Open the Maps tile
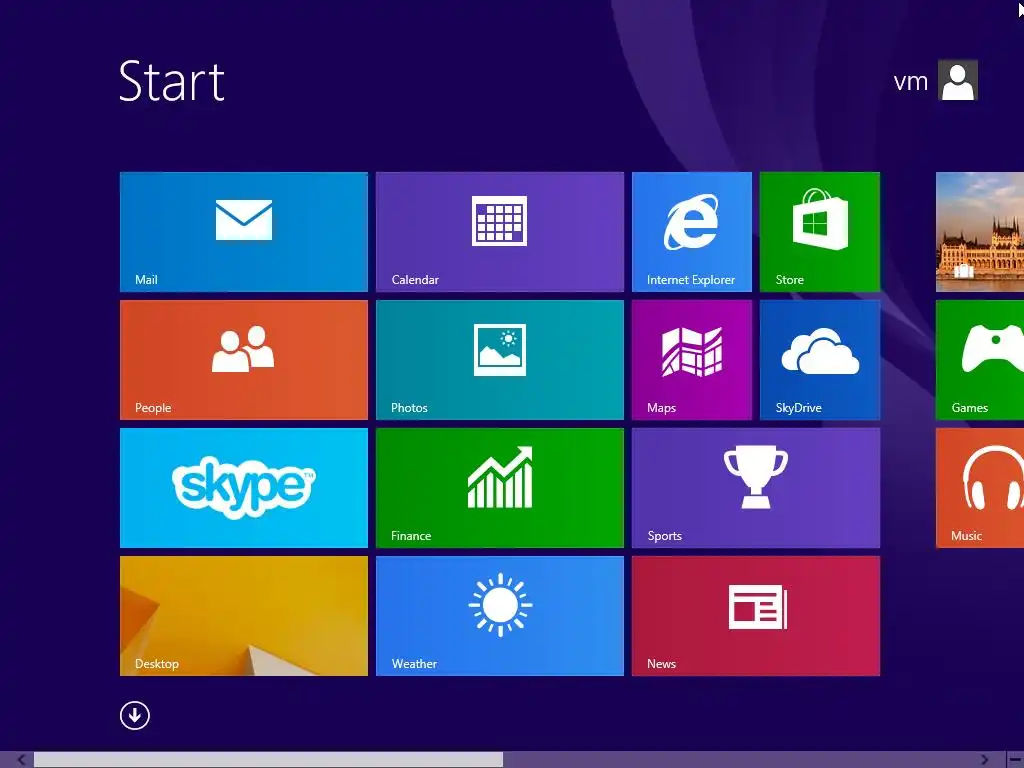The width and height of the screenshot is (1024, 768). tap(692, 360)
